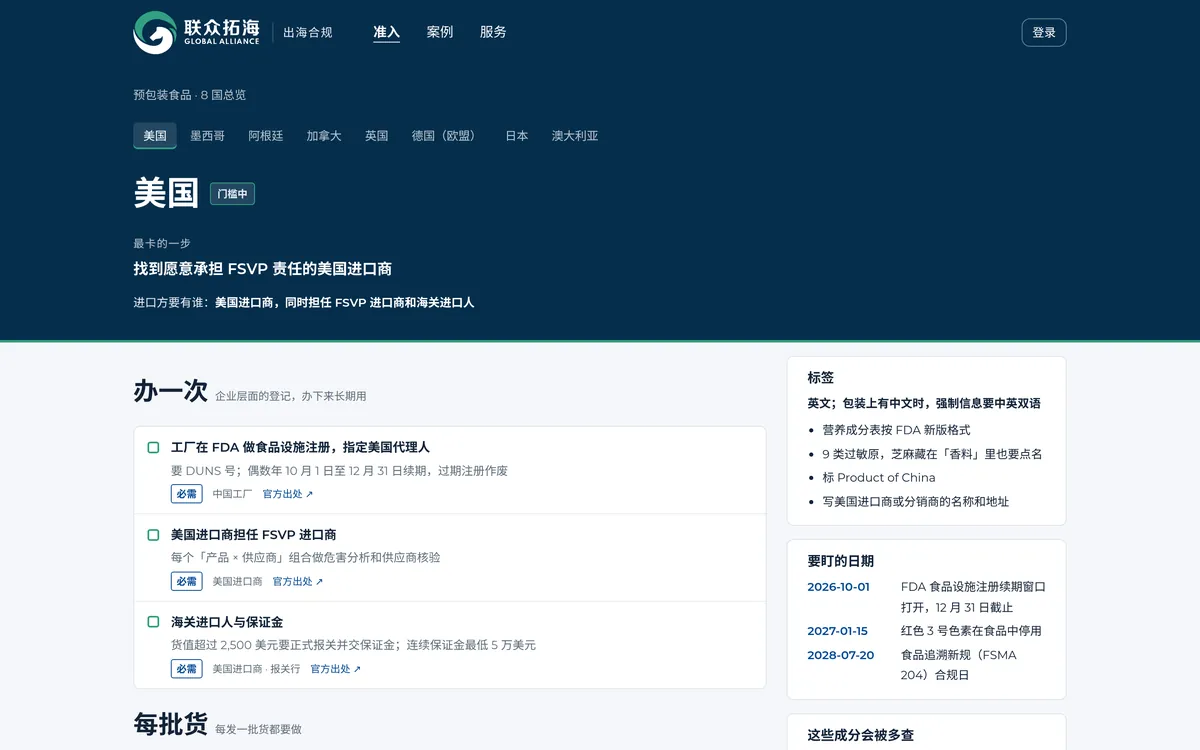Select the 美国 country tab

click(x=155, y=136)
